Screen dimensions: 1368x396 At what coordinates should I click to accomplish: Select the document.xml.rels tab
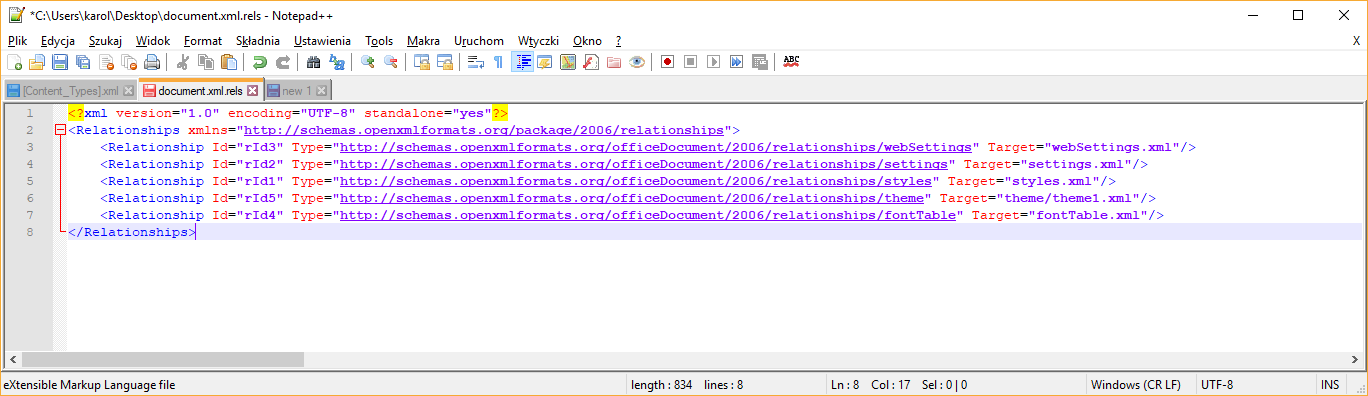pos(201,91)
